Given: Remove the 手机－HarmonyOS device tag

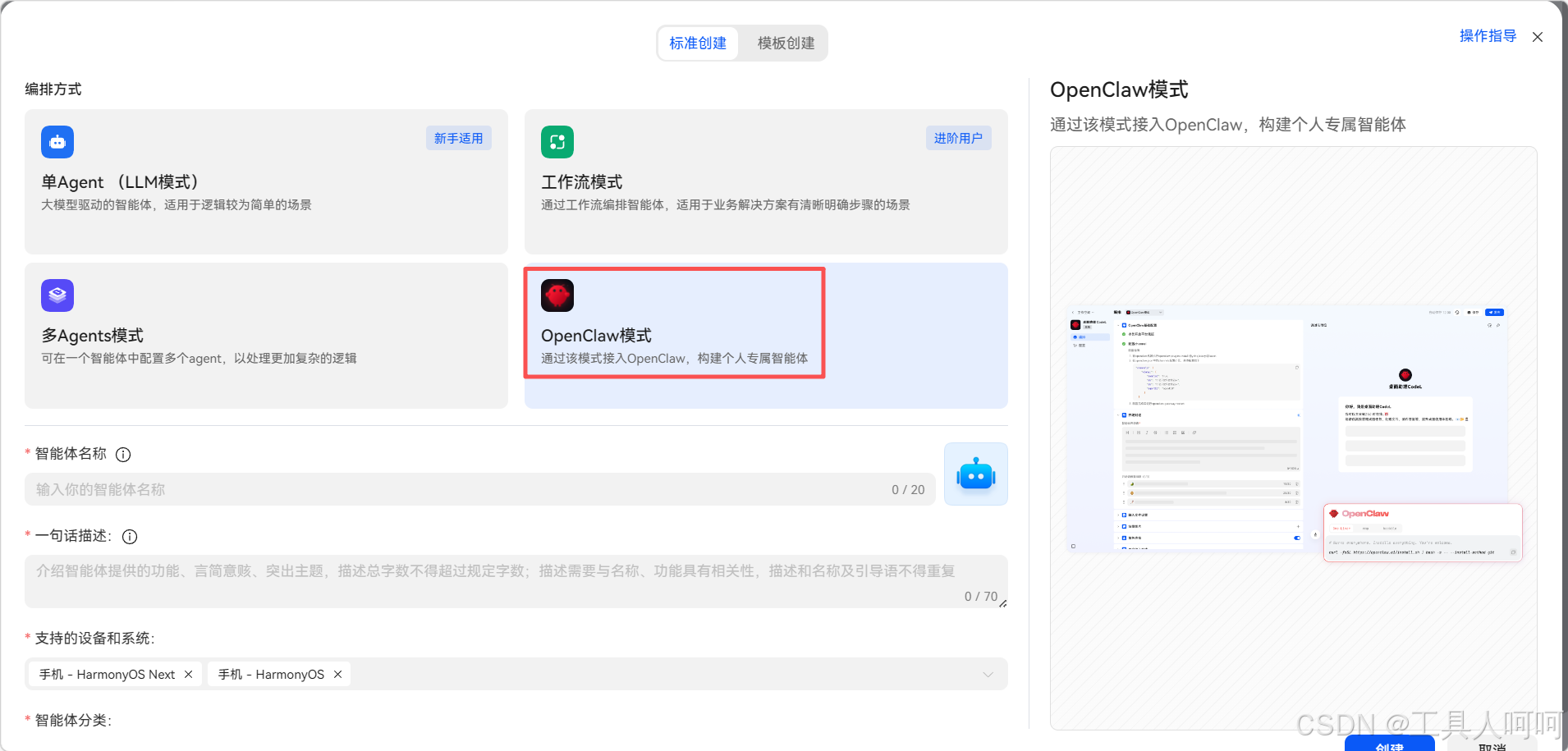Looking at the screenshot, I should pos(337,674).
